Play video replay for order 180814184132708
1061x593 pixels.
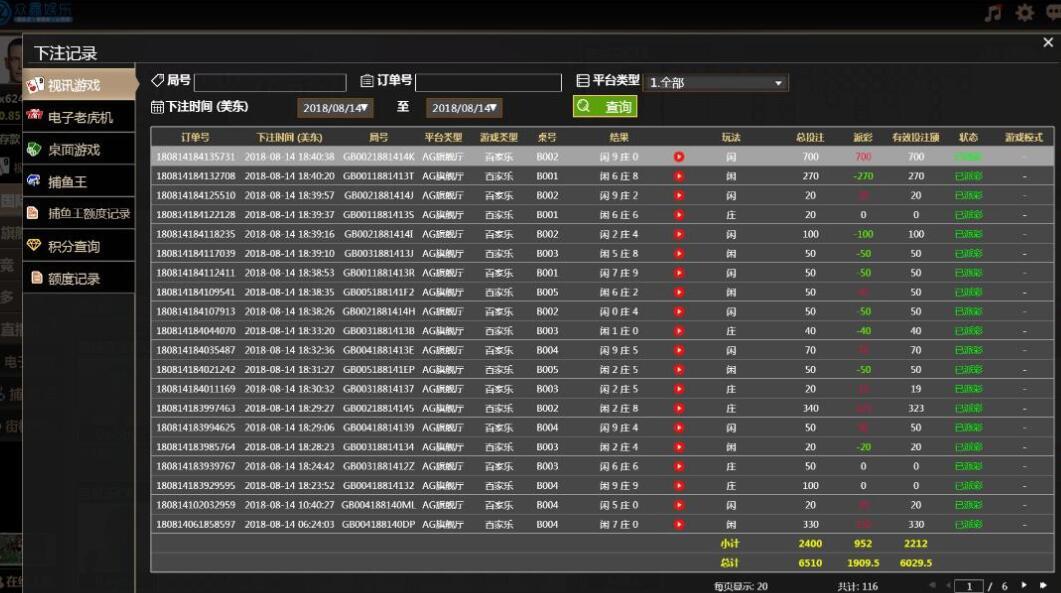coord(679,176)
